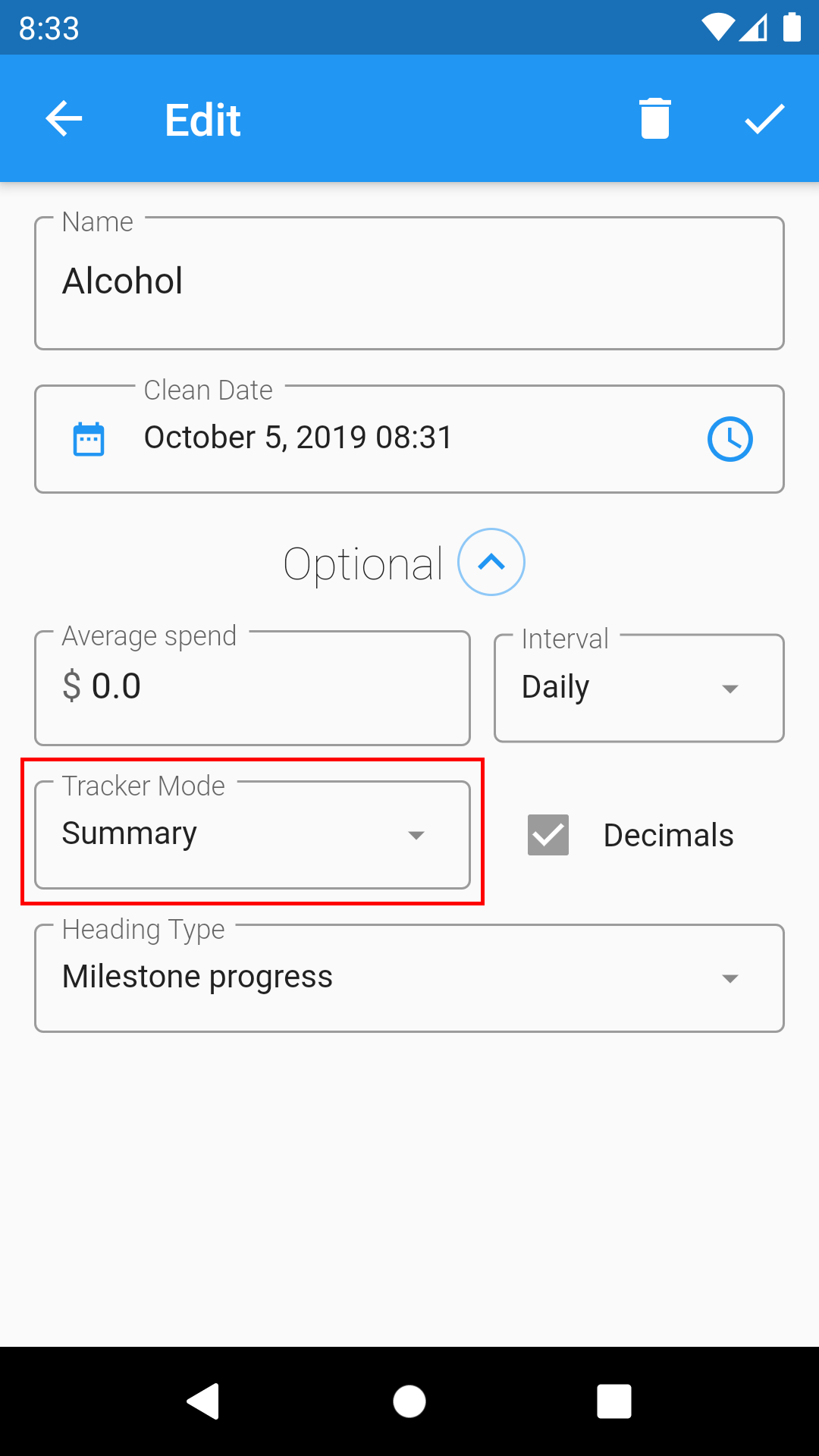Toggle the Decimals checkbox
The height and width of the screenshot is (1456, 819).
pyautogui.click(x=548, y=835)
